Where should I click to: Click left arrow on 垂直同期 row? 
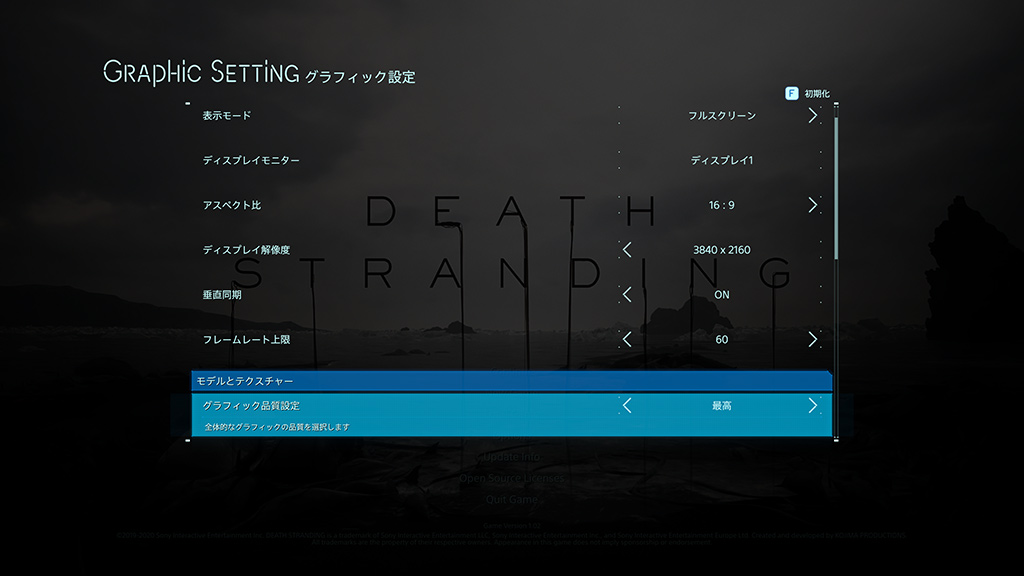click(x=627, y=295)
